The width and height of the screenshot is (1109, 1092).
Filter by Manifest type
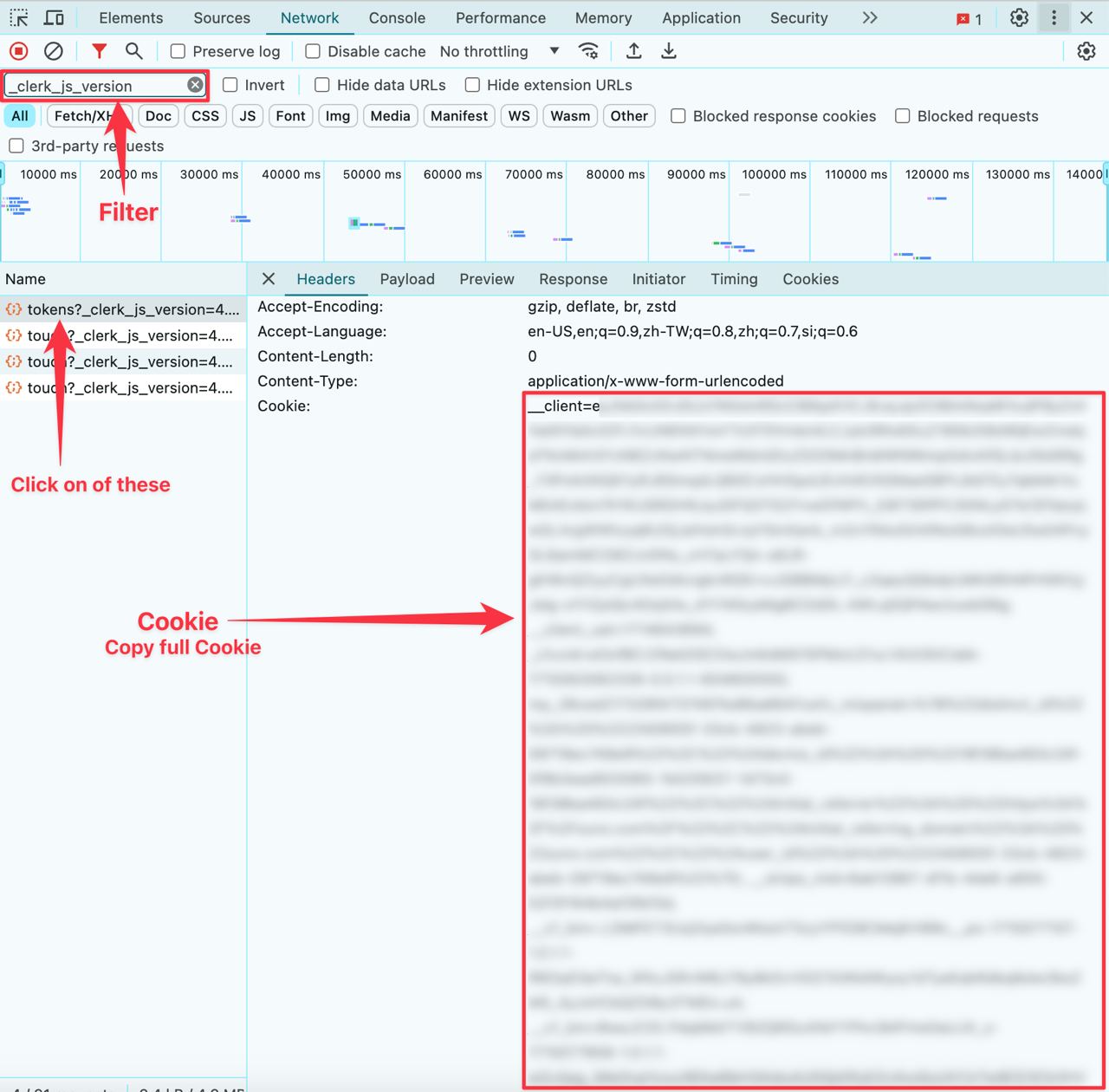click(459, 116)
